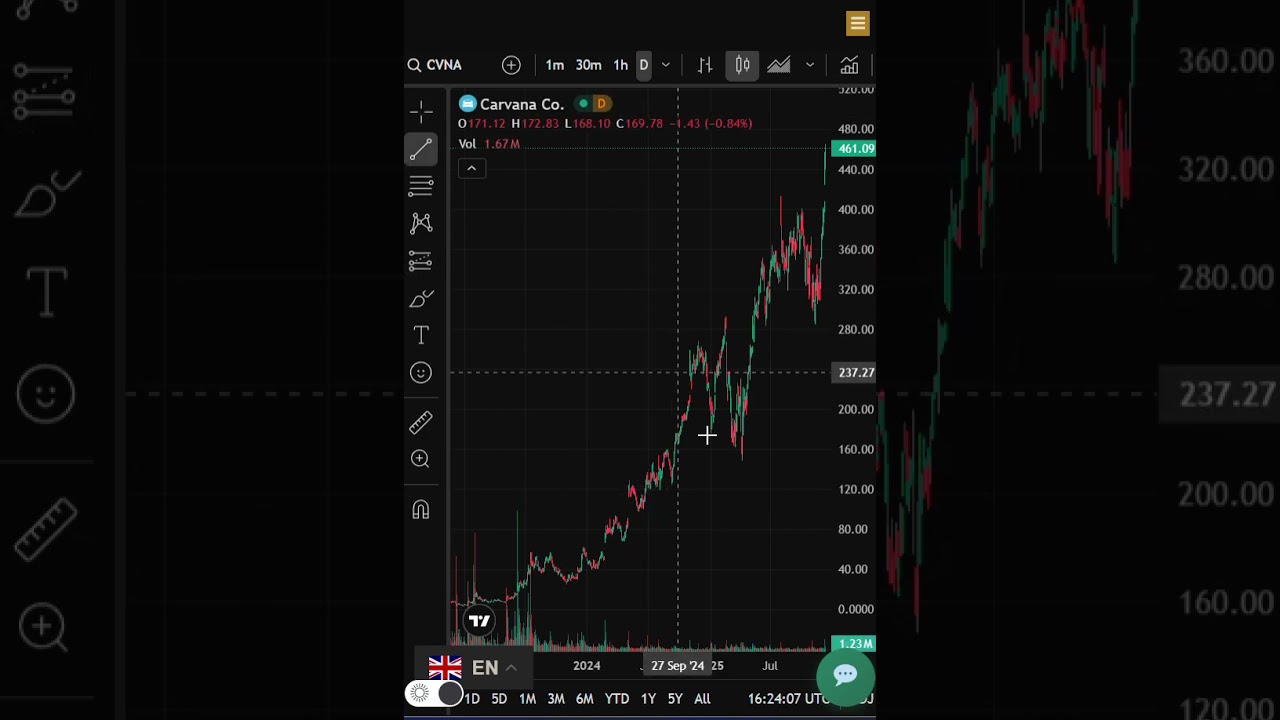Click the green market status dot

[x=583, y=103]
